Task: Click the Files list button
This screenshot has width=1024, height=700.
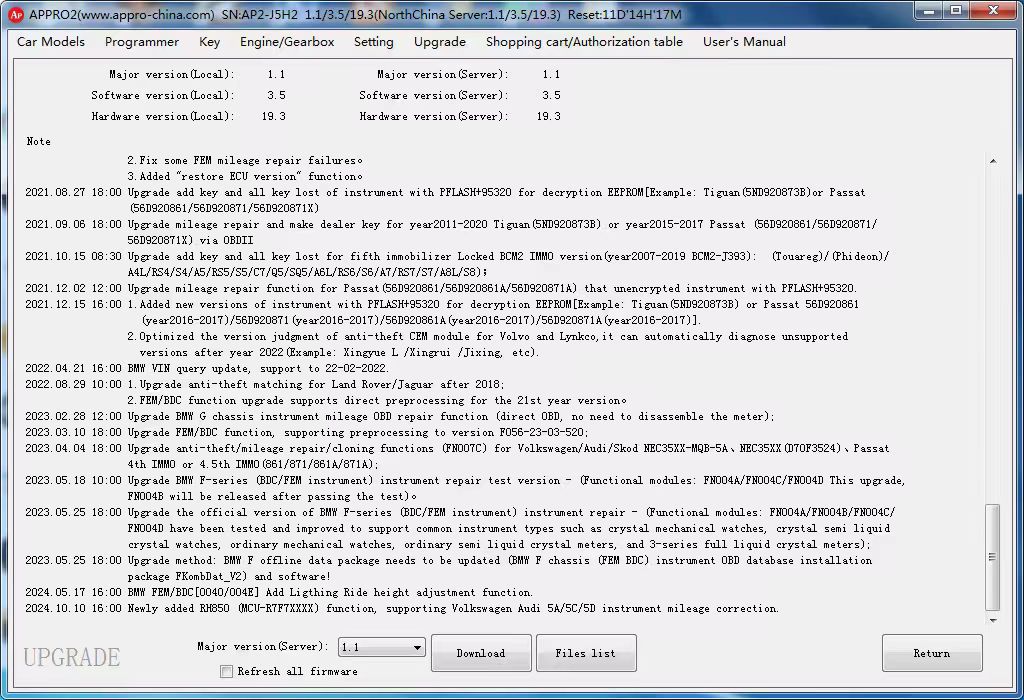Action: [586, 653]
